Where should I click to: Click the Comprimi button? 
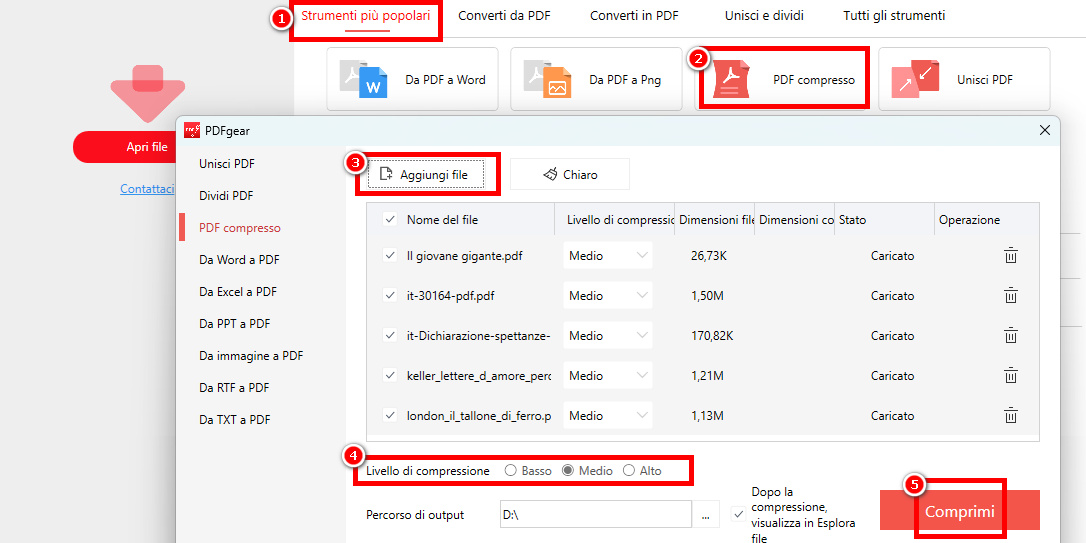click(960, 510)
